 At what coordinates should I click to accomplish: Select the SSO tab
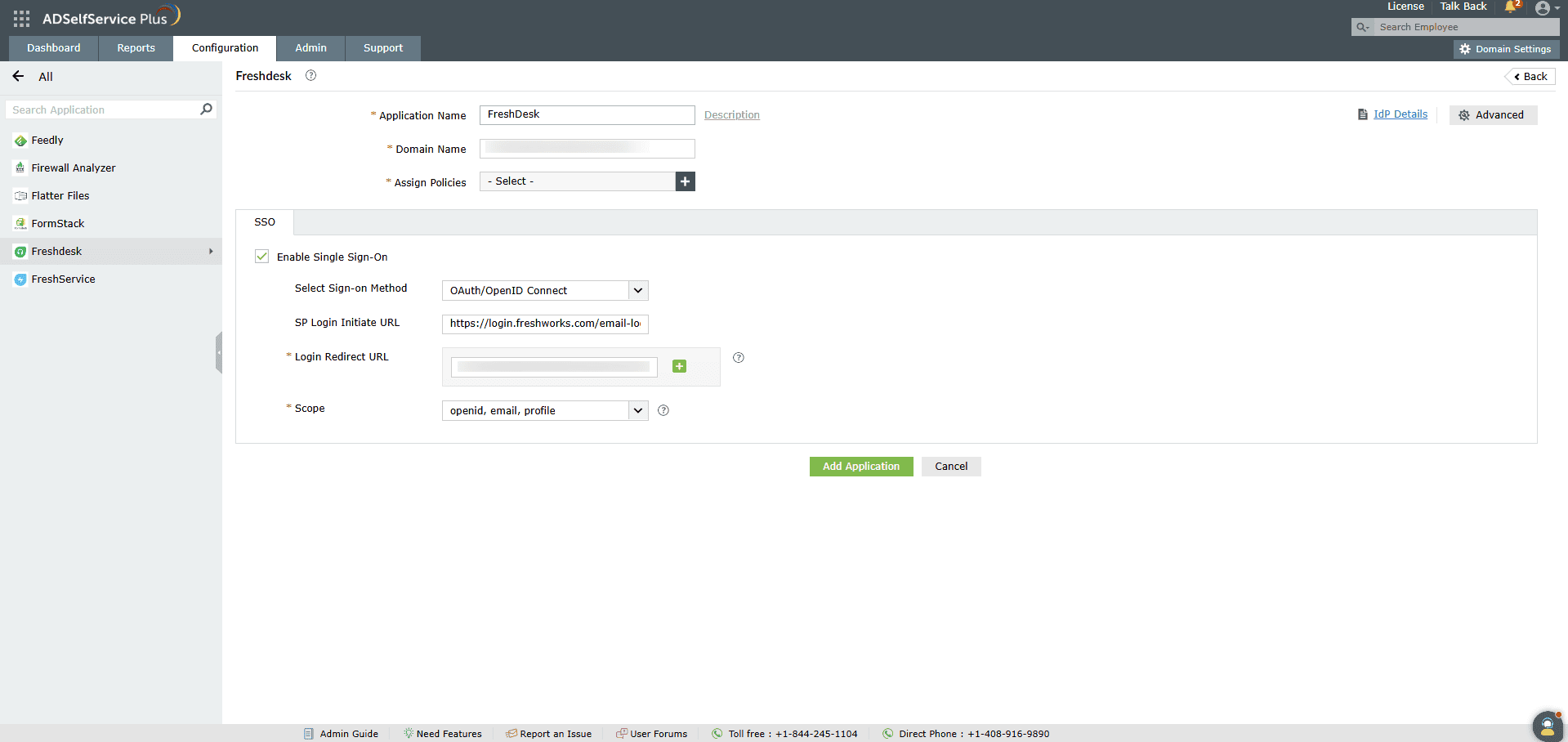click(x=265, y=221)
